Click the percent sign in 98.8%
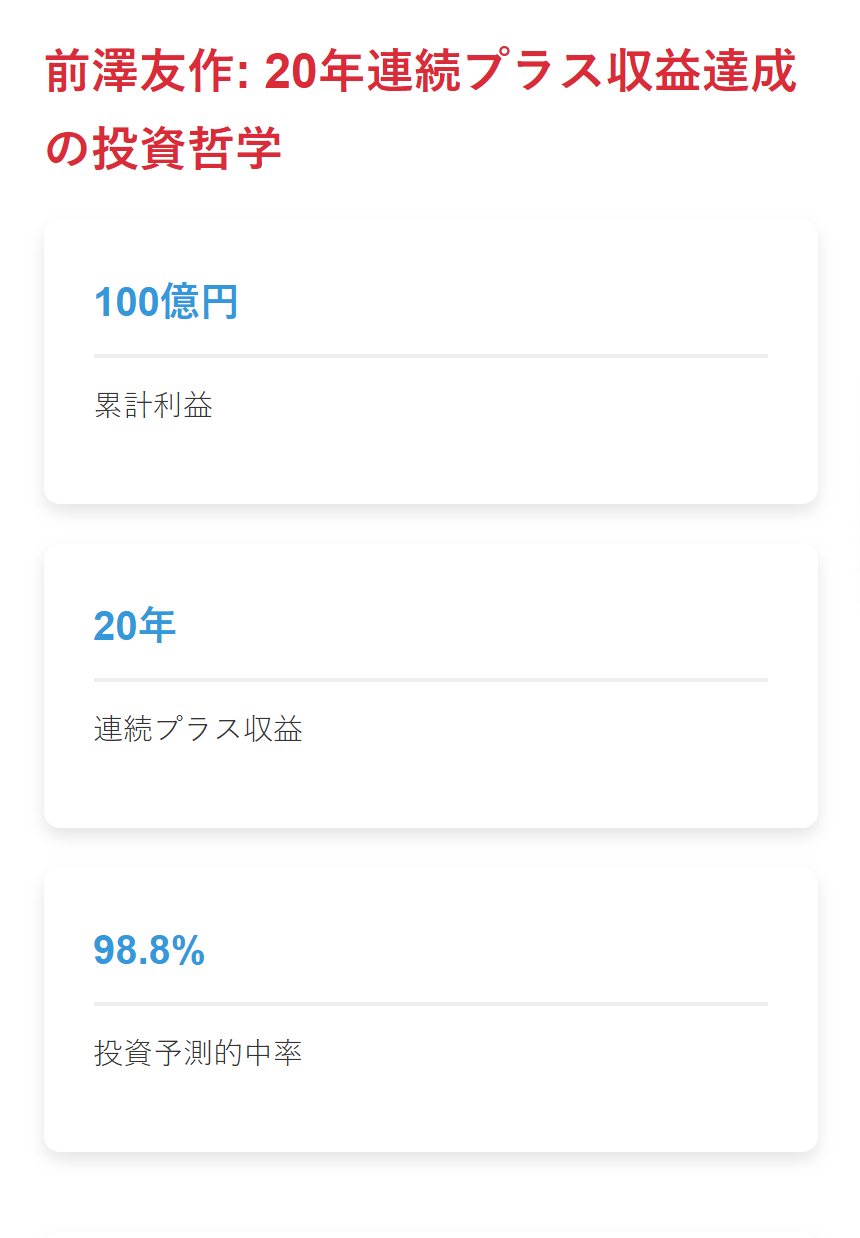 pyautogui.click(x=187, y=950)
